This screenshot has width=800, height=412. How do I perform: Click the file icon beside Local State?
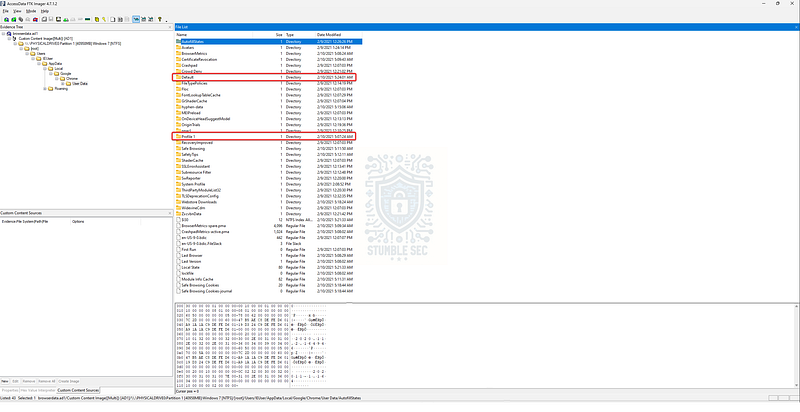pos(179,267)
